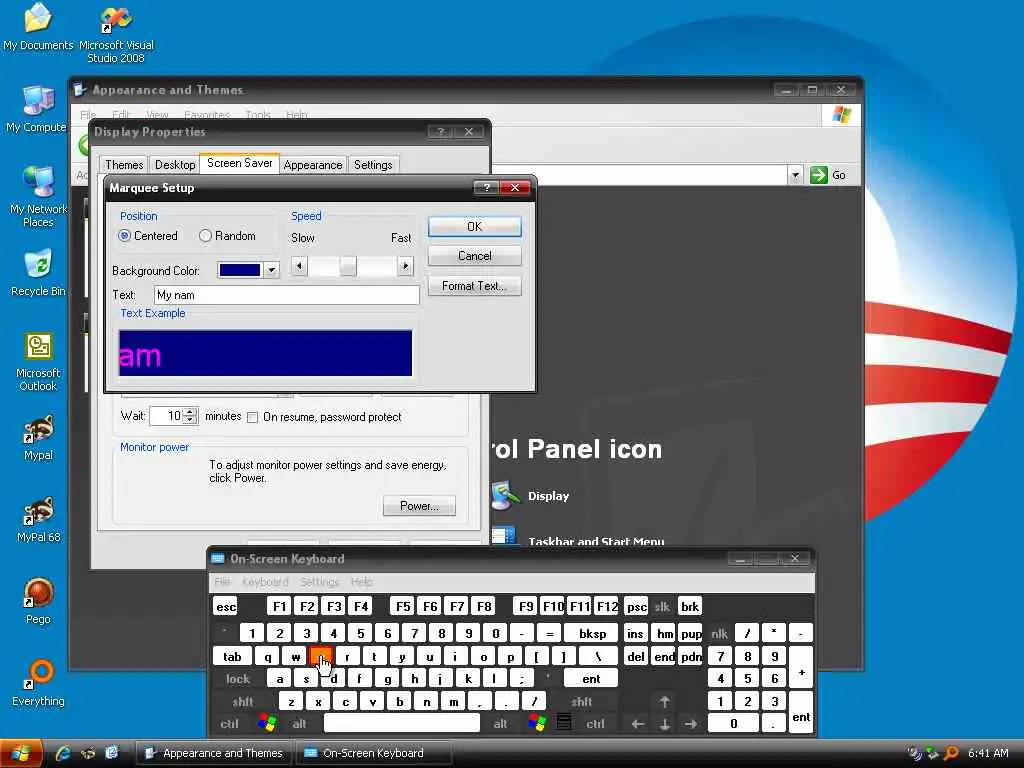Click the speed slider right arrow

[x=405, y=266]
